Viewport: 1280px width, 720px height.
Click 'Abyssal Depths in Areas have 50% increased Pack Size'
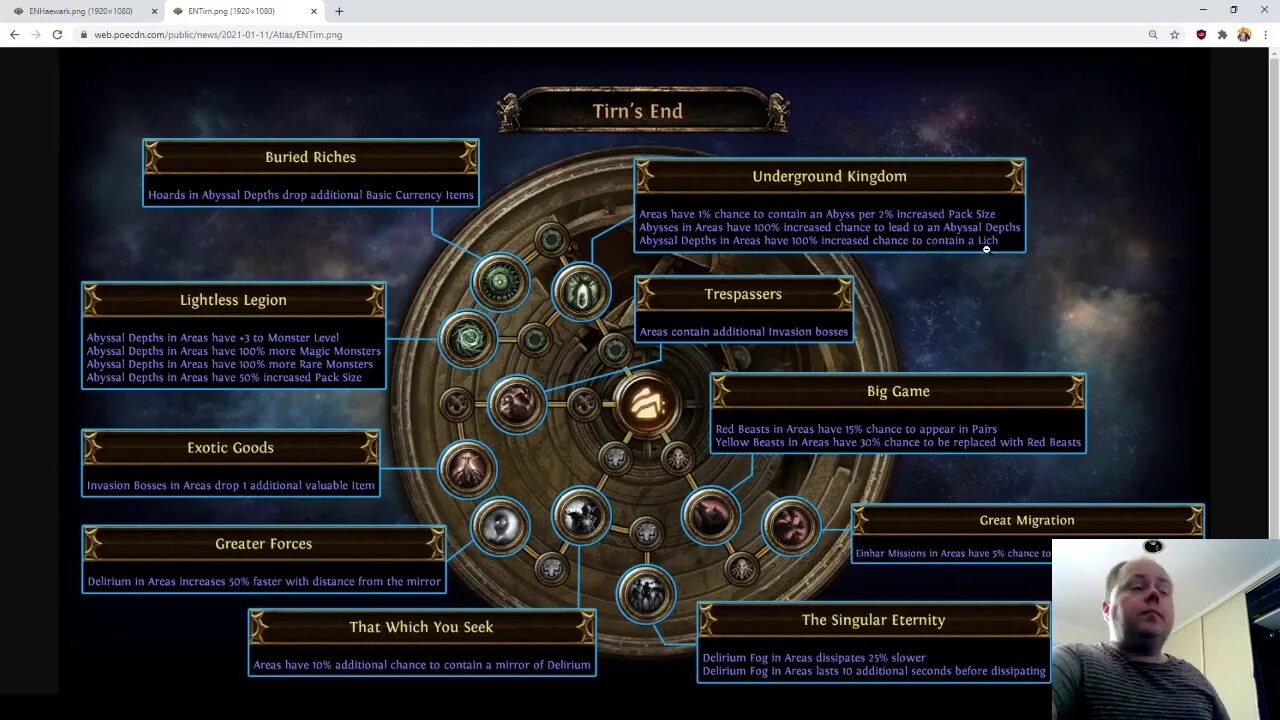click(224, 377)
